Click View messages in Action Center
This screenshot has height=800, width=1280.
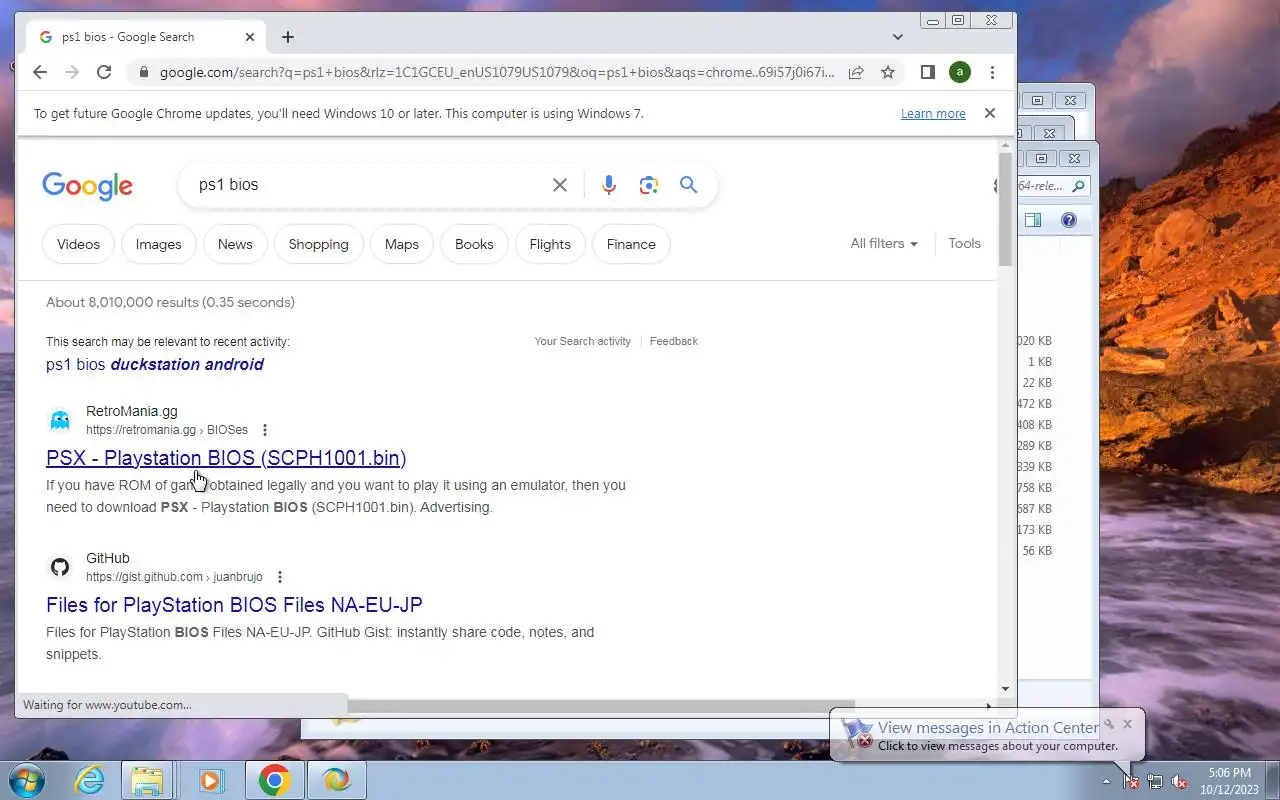[987, 728]
